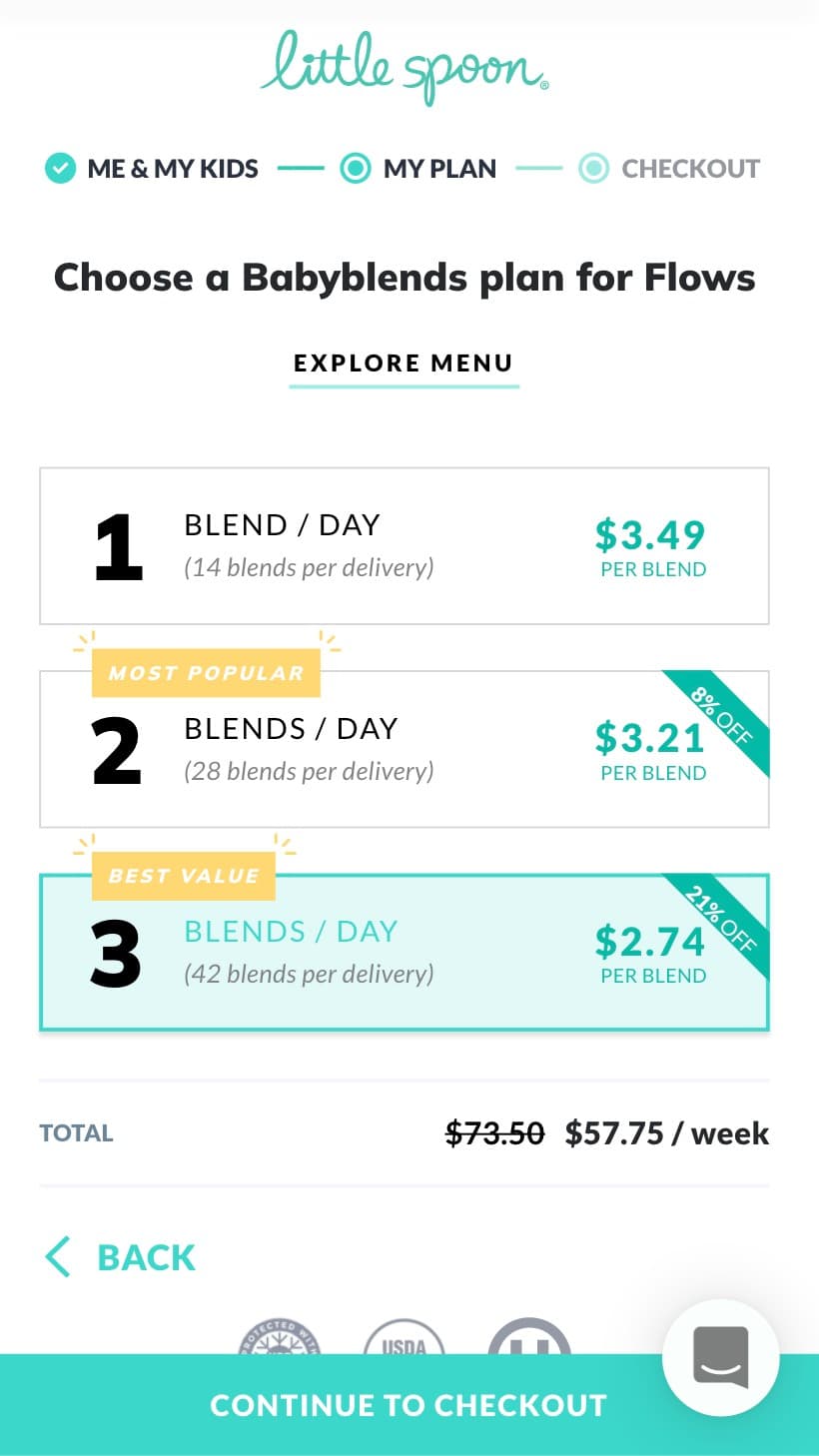Click the back chevron arrow icon
The height and width of the screenshot is (1456, 819).
58,1257
